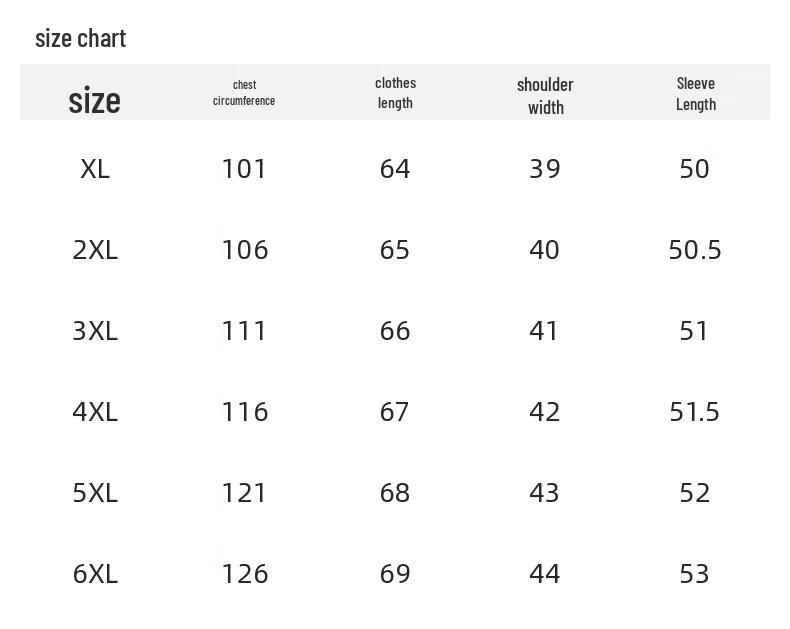The height and width of the screenshot is (629, 790).
Task: Click the 6XL sleeve length value 53
Action: tap(694, 574)
